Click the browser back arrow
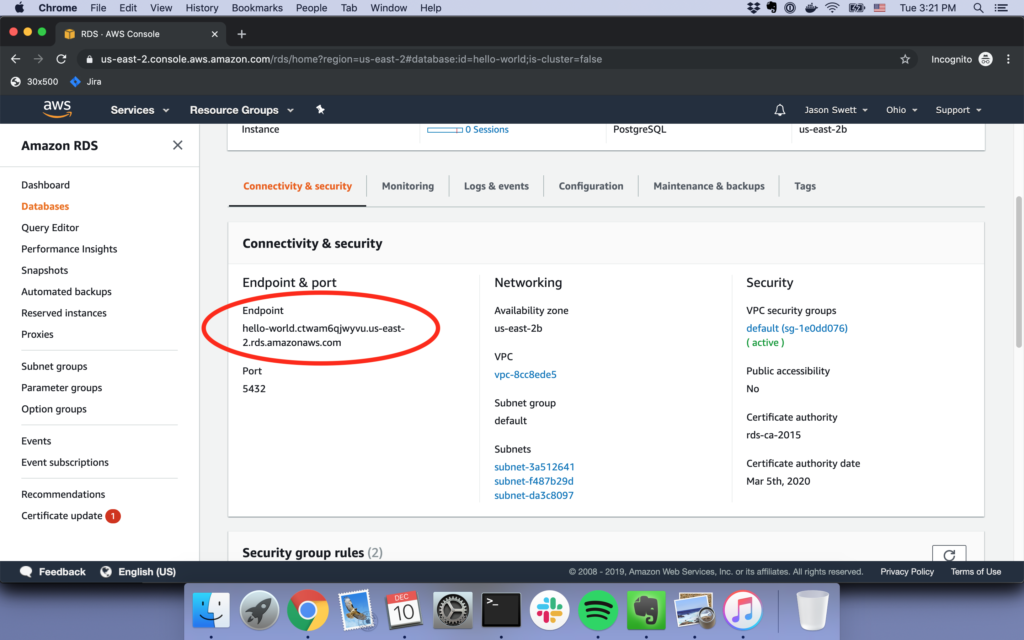The height and width of the screenshot is (640, 1024). pyautogui.click(x=14, y=59)
